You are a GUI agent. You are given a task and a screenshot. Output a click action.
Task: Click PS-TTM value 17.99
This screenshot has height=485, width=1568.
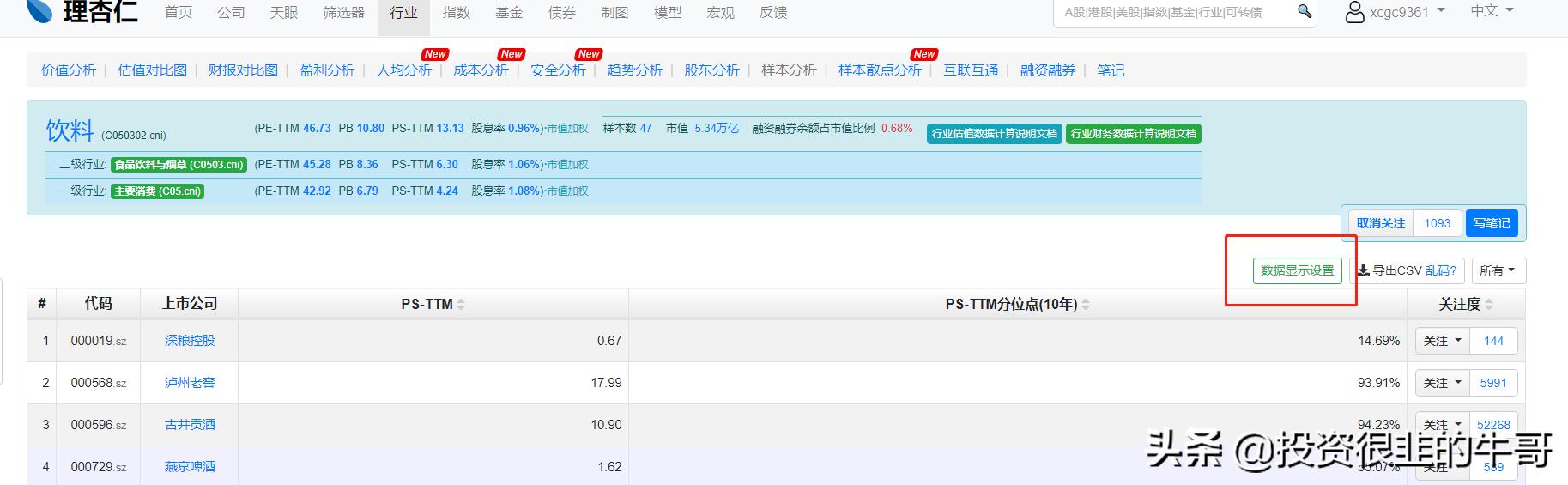click(x=606, y=383)
